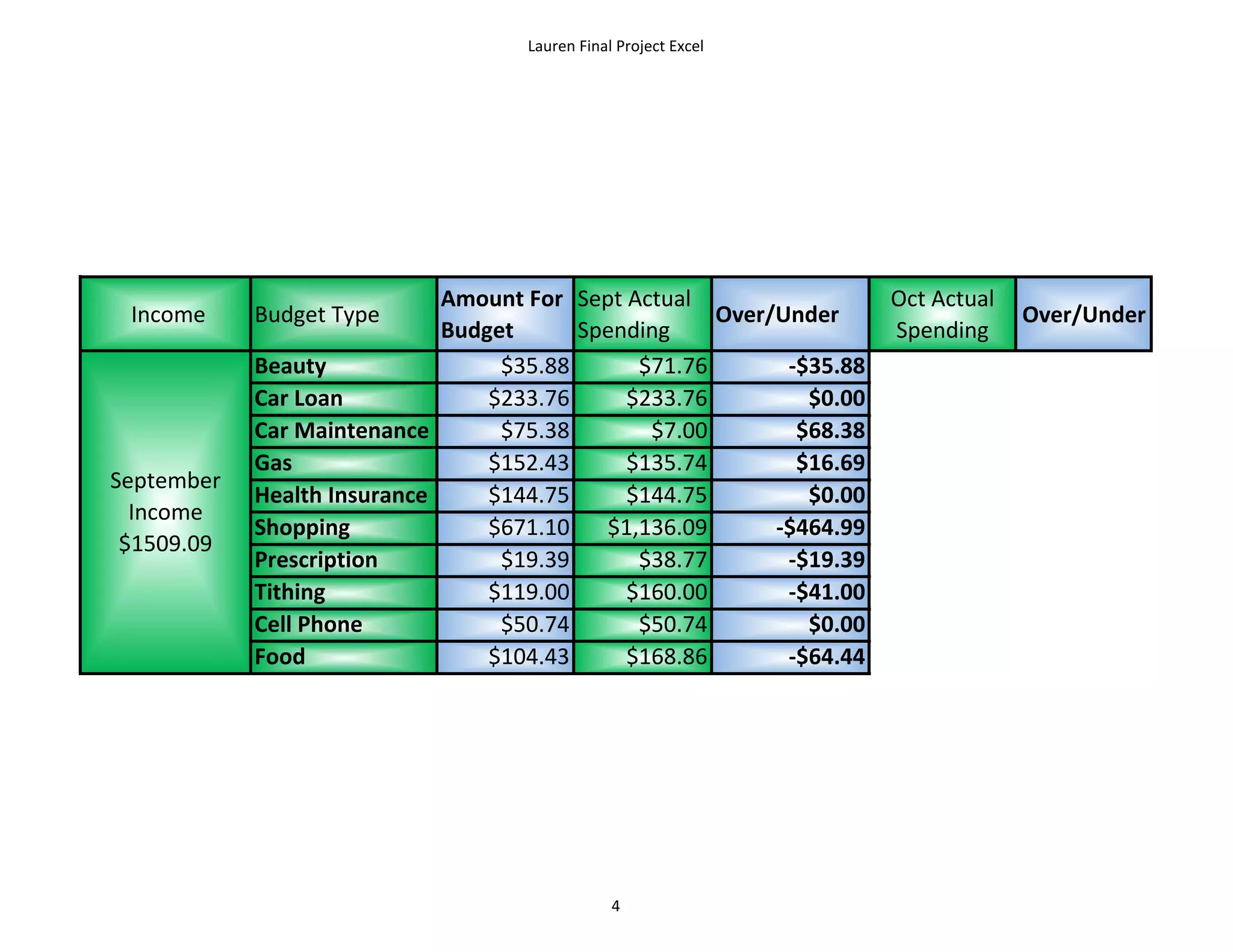Click the $1,136.09 Shopping Sept spending
This screenshot has width=1233, height=952.
643,528
